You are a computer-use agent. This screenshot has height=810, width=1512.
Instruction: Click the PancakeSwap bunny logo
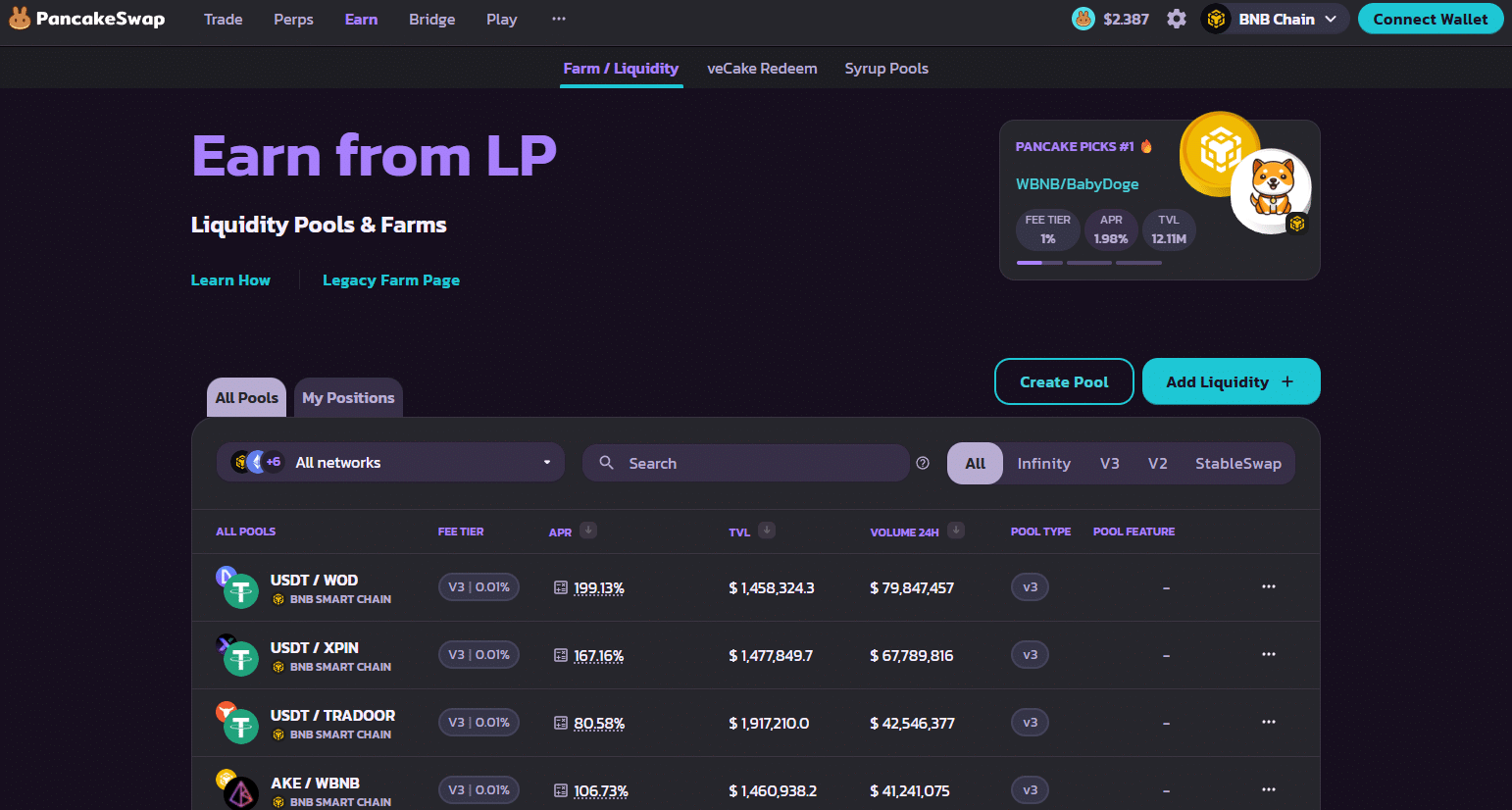coord(20,19)
